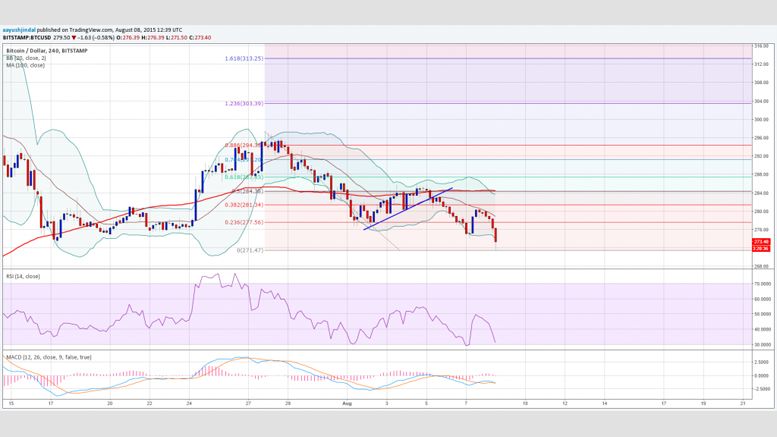777x437 pixels.
Task: Click the 14 date label on time axis
Action: pos(605,403)
